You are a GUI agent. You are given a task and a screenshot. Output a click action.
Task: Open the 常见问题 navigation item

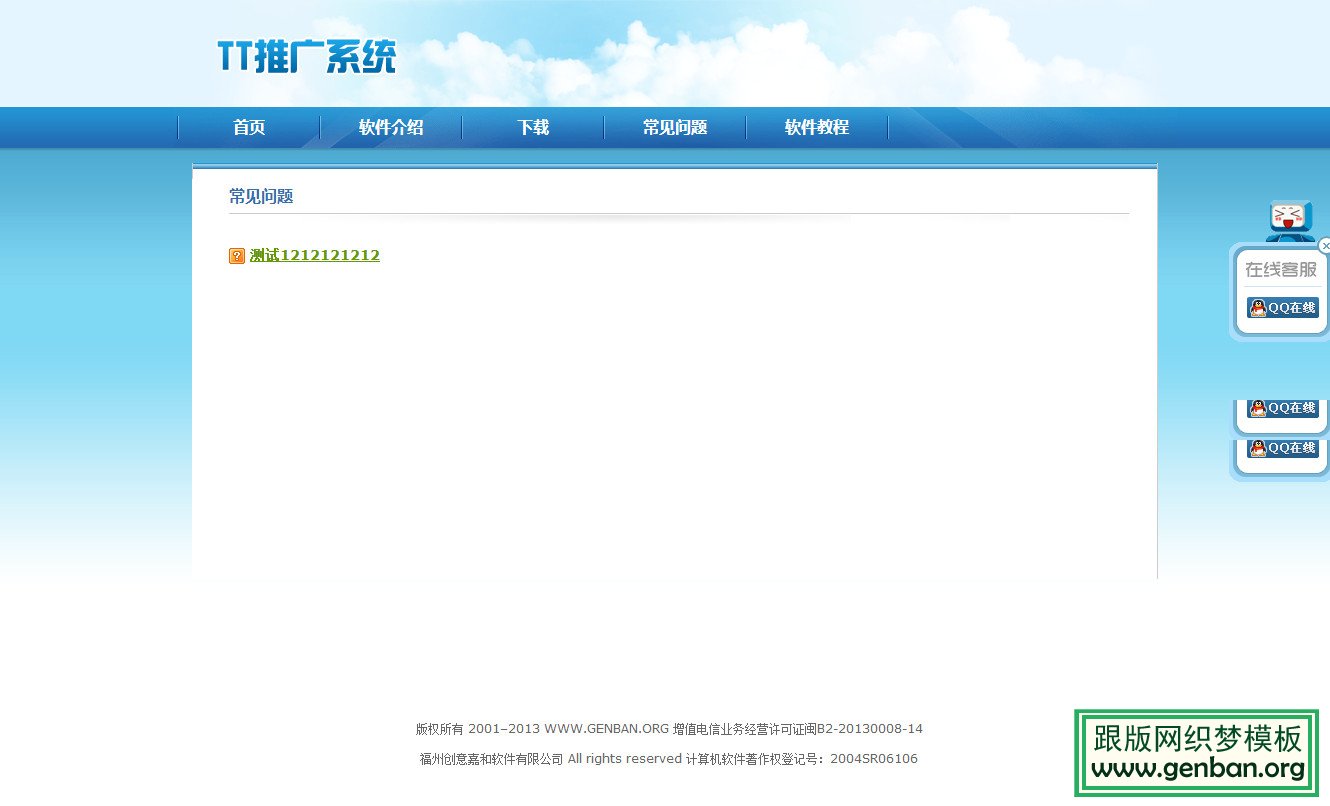coord(675,127)
